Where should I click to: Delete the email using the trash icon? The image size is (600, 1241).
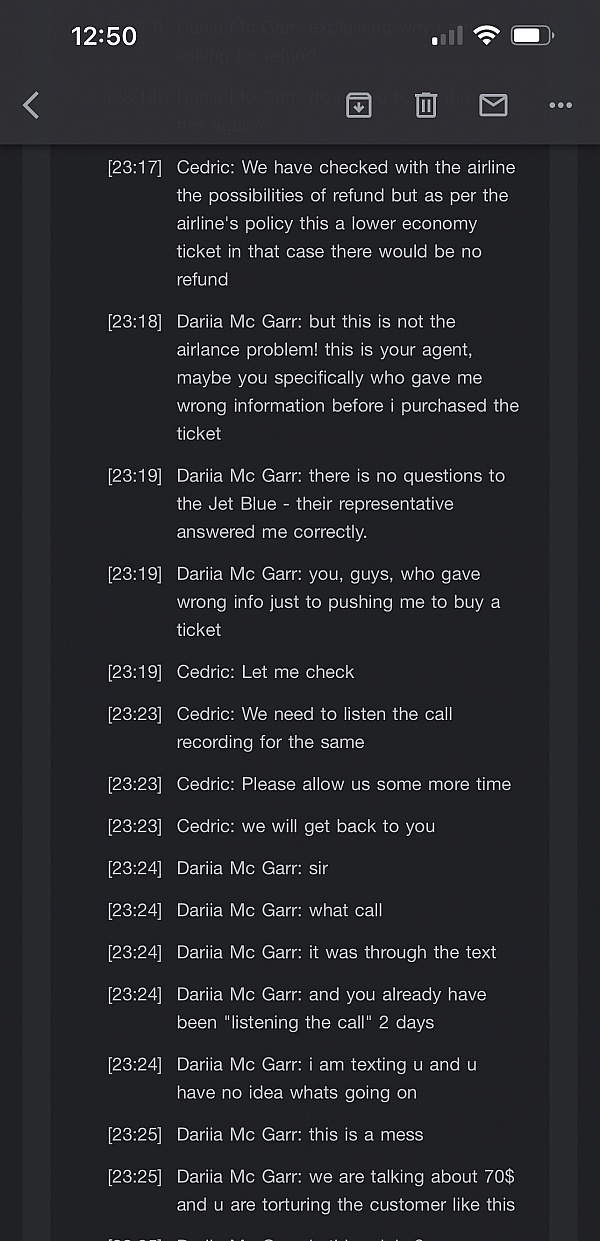[426, 105]
